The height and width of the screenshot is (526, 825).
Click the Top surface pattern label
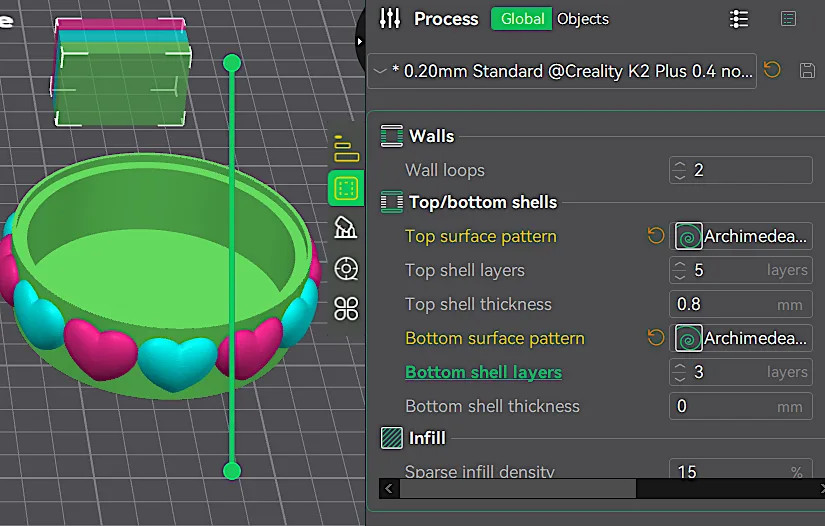(480, 236)
